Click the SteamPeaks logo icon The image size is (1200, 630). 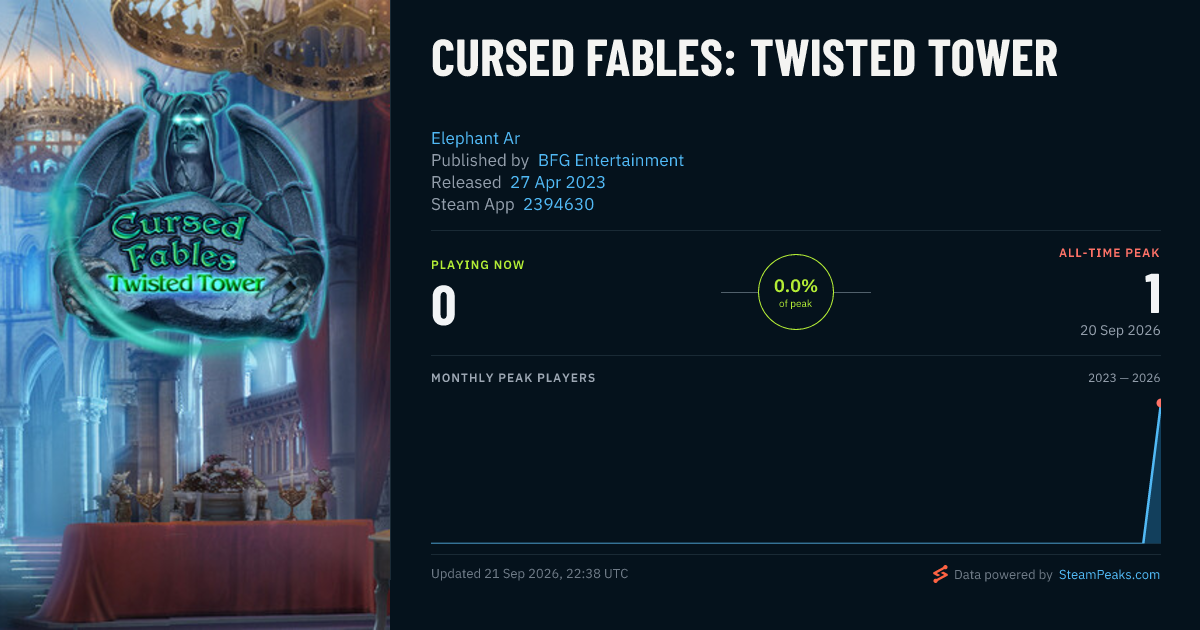point(939,574)
